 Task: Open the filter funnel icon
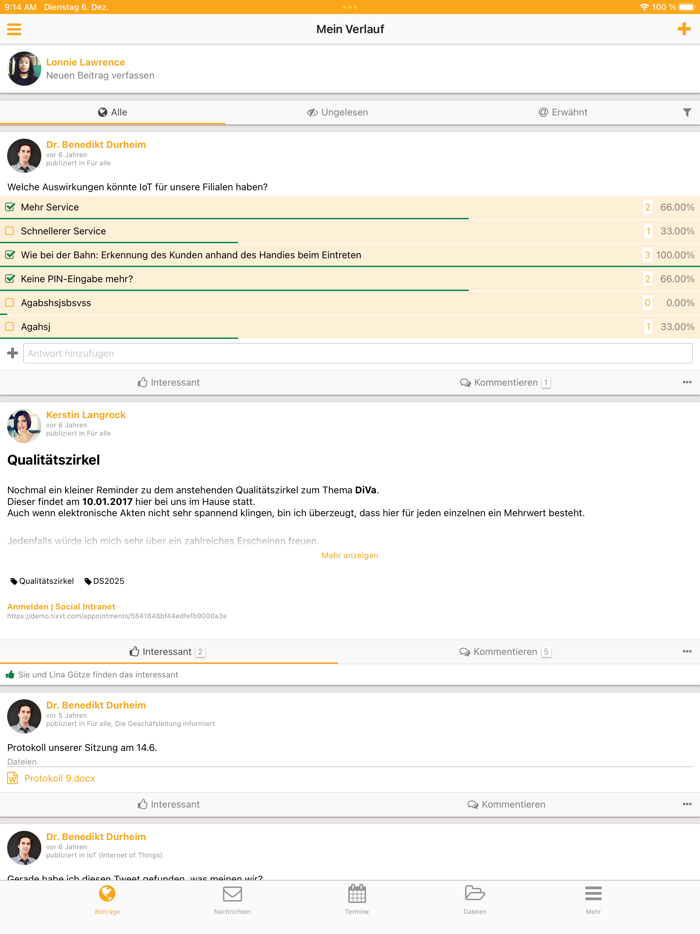pyautogui.click(x=687, y=113)
